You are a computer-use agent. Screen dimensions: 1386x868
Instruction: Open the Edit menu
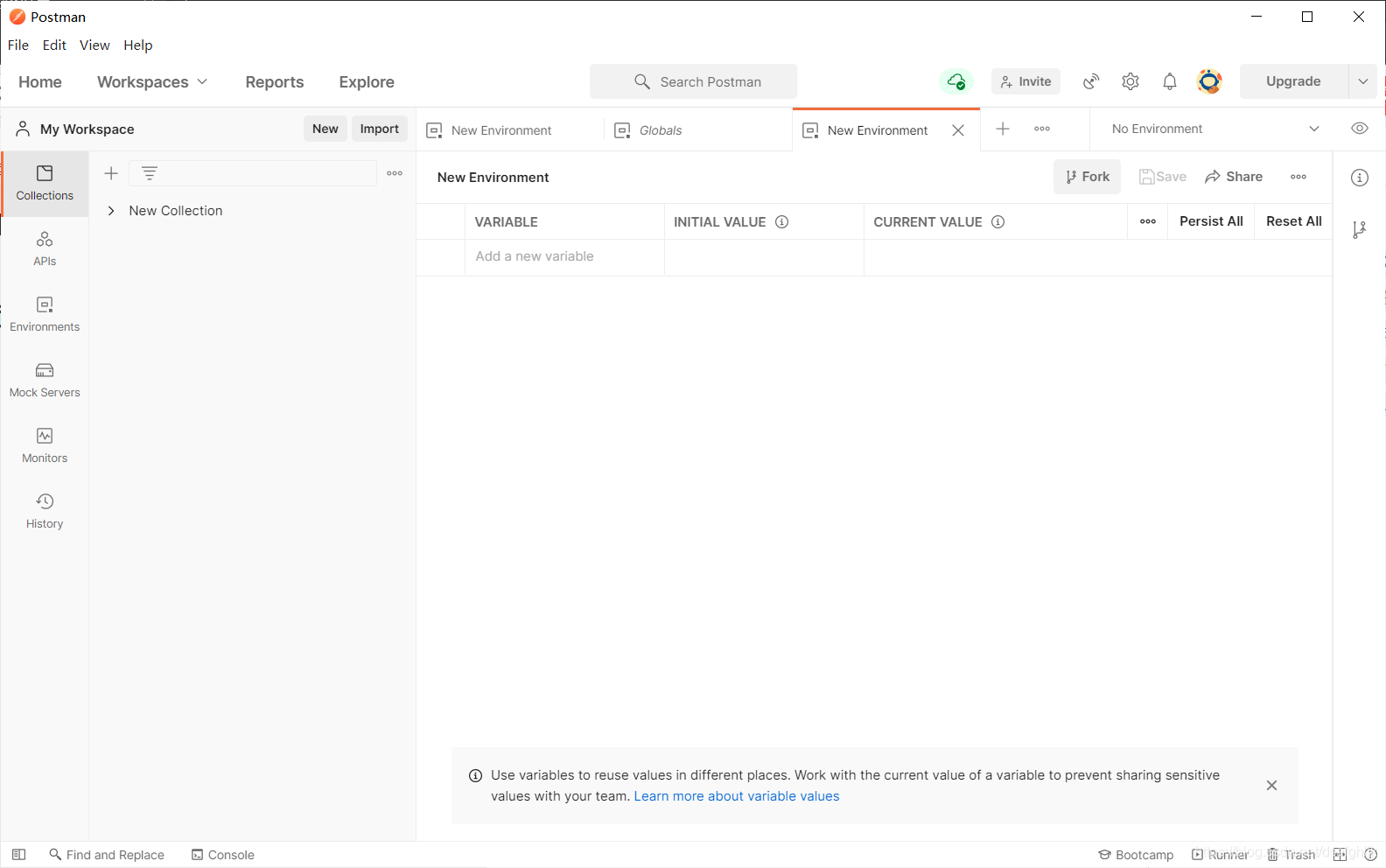(54, 45)
